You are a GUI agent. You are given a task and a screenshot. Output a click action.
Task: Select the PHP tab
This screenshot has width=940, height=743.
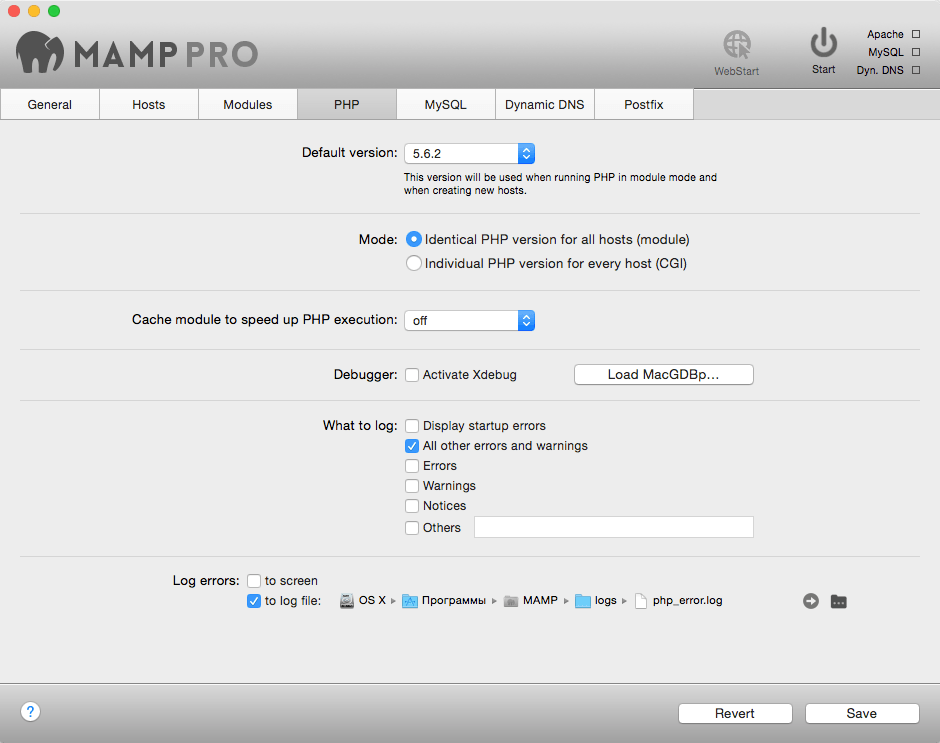(x=347, y=104)
